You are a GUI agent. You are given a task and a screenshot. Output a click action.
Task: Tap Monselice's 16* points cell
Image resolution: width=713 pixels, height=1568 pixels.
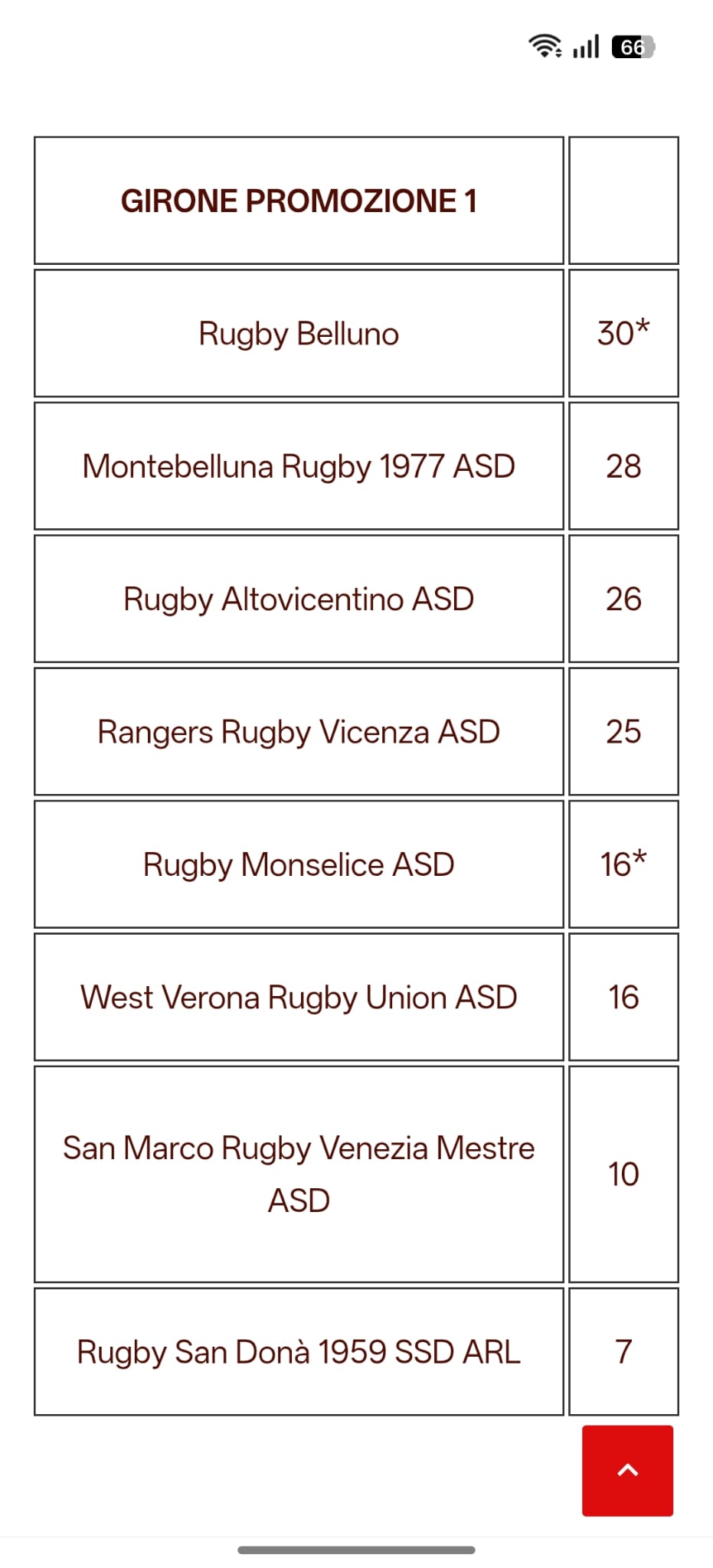623,864
